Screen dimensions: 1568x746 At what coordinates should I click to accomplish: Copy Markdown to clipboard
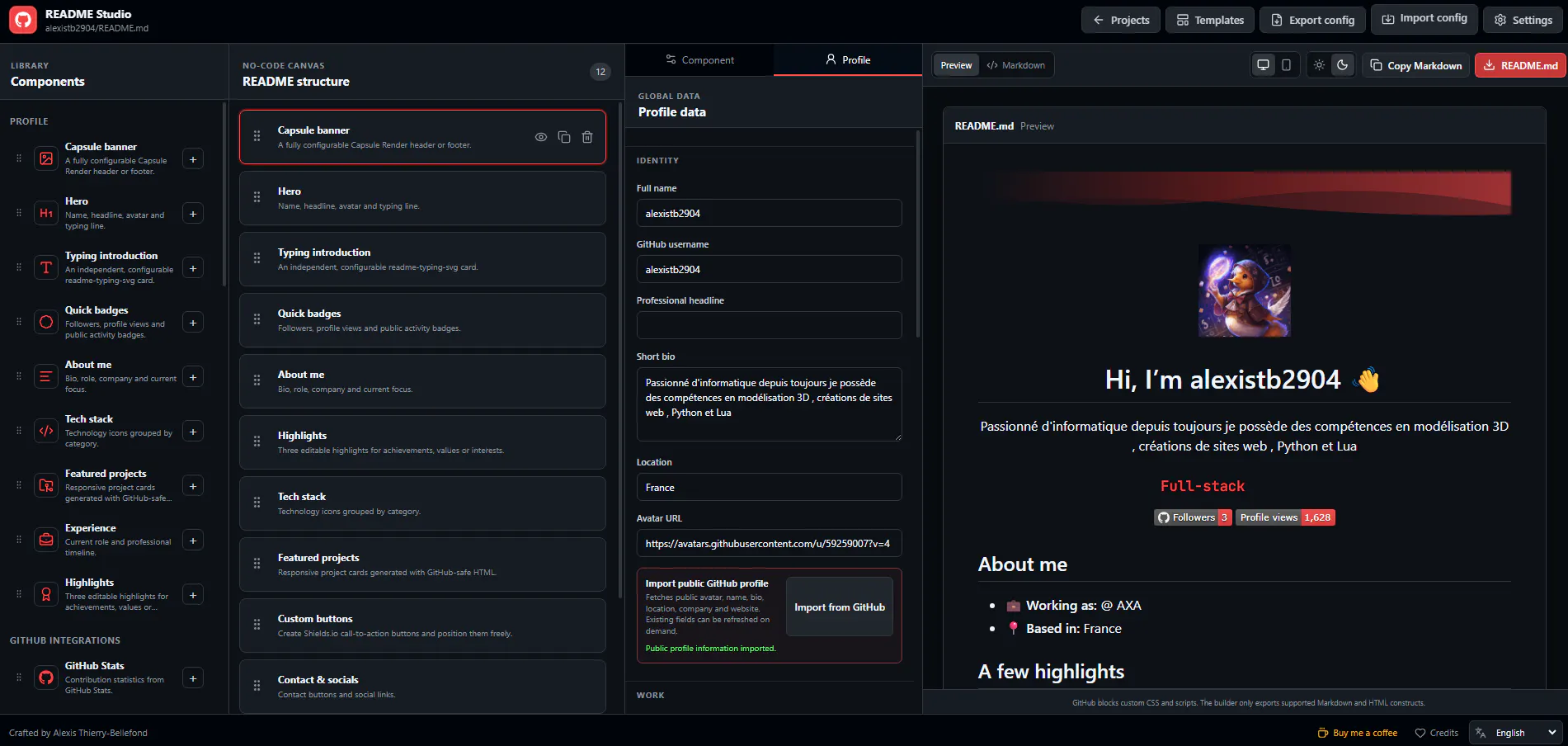(x=1416, y=65)
